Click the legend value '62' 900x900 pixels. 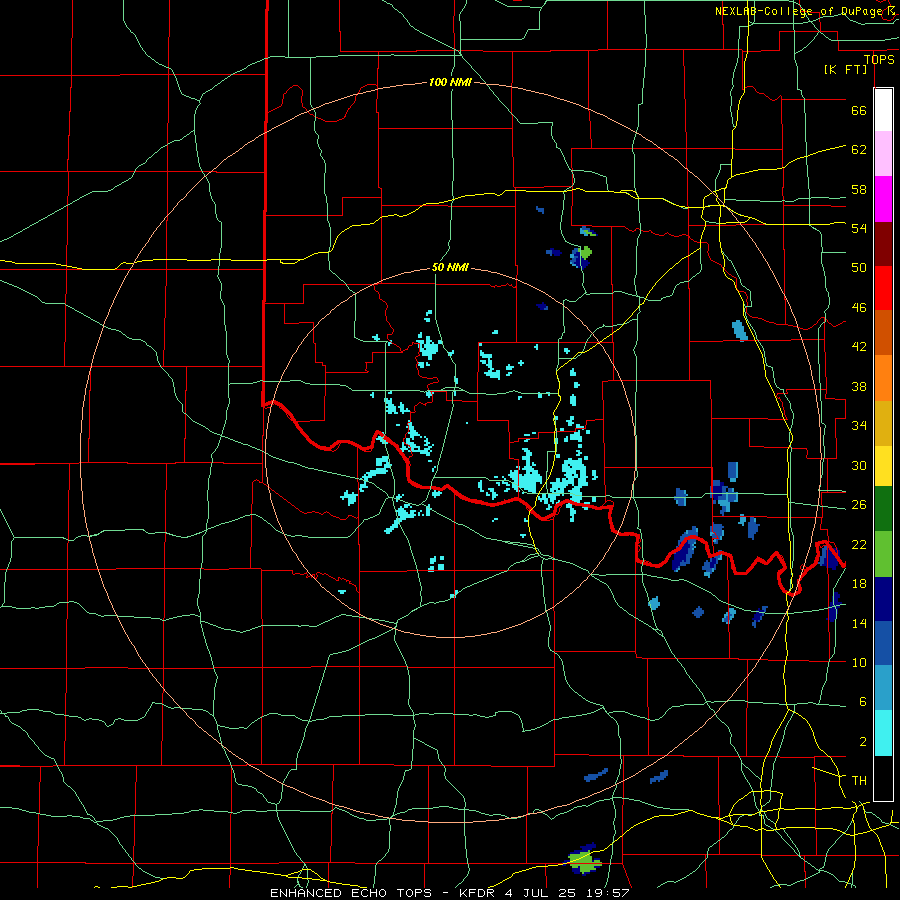point(859,150)
